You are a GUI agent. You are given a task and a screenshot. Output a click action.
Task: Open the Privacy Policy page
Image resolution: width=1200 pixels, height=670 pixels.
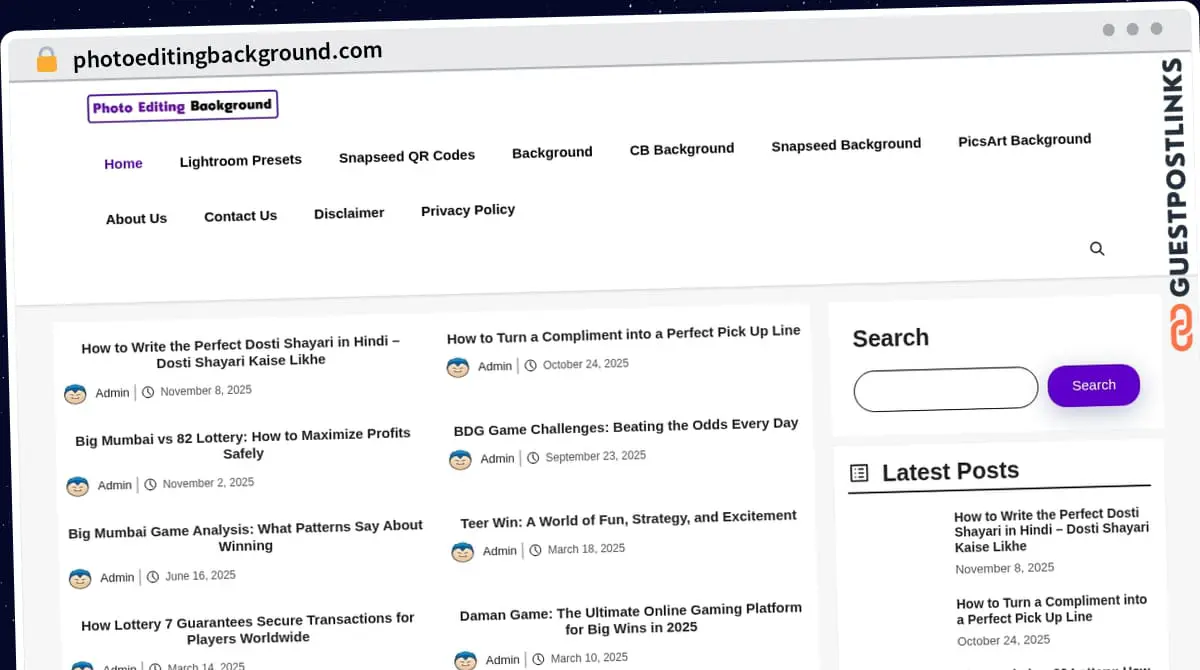[x=467, y=210]
